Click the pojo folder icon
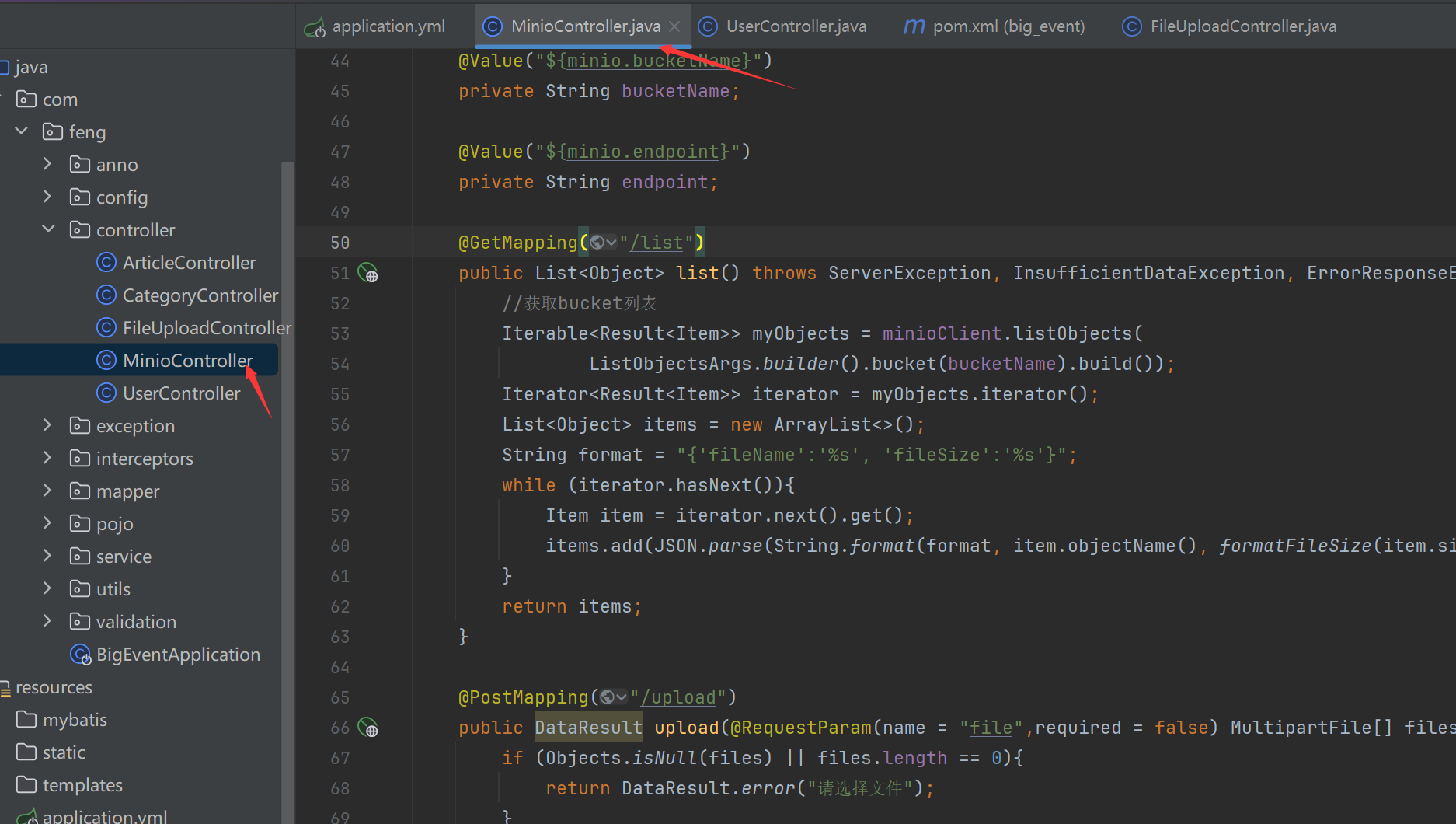 point(79,523)
